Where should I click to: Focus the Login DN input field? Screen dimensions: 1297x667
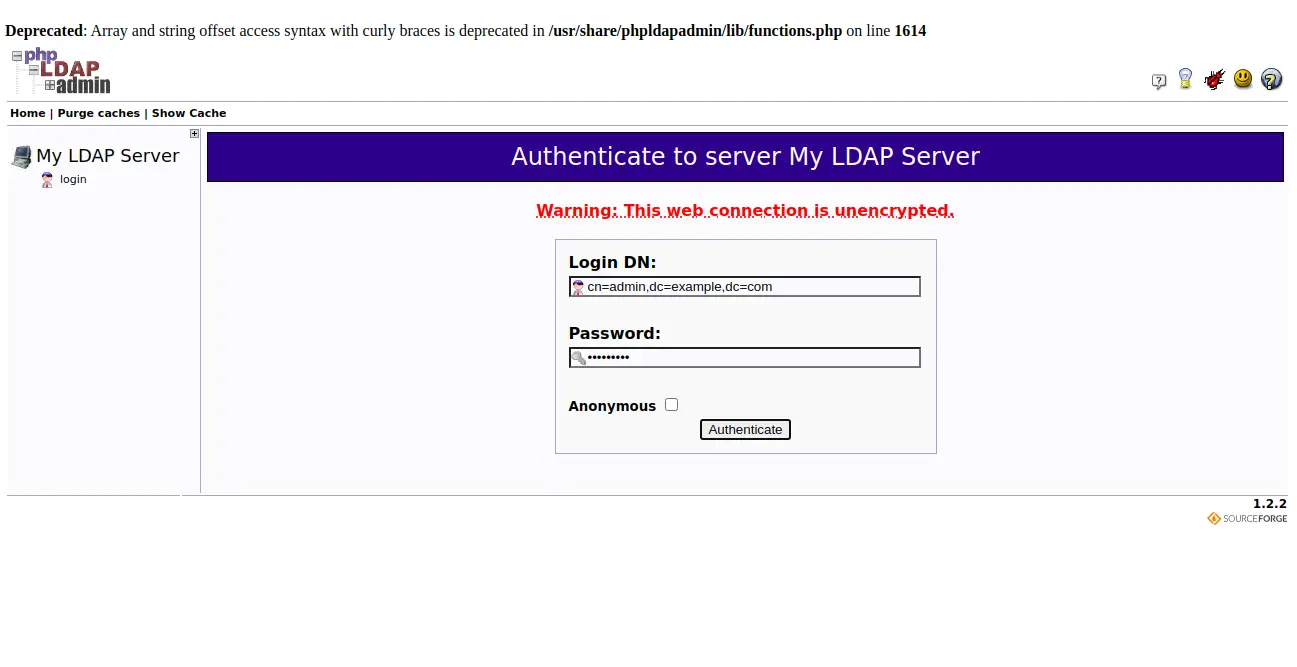[744, 287]
